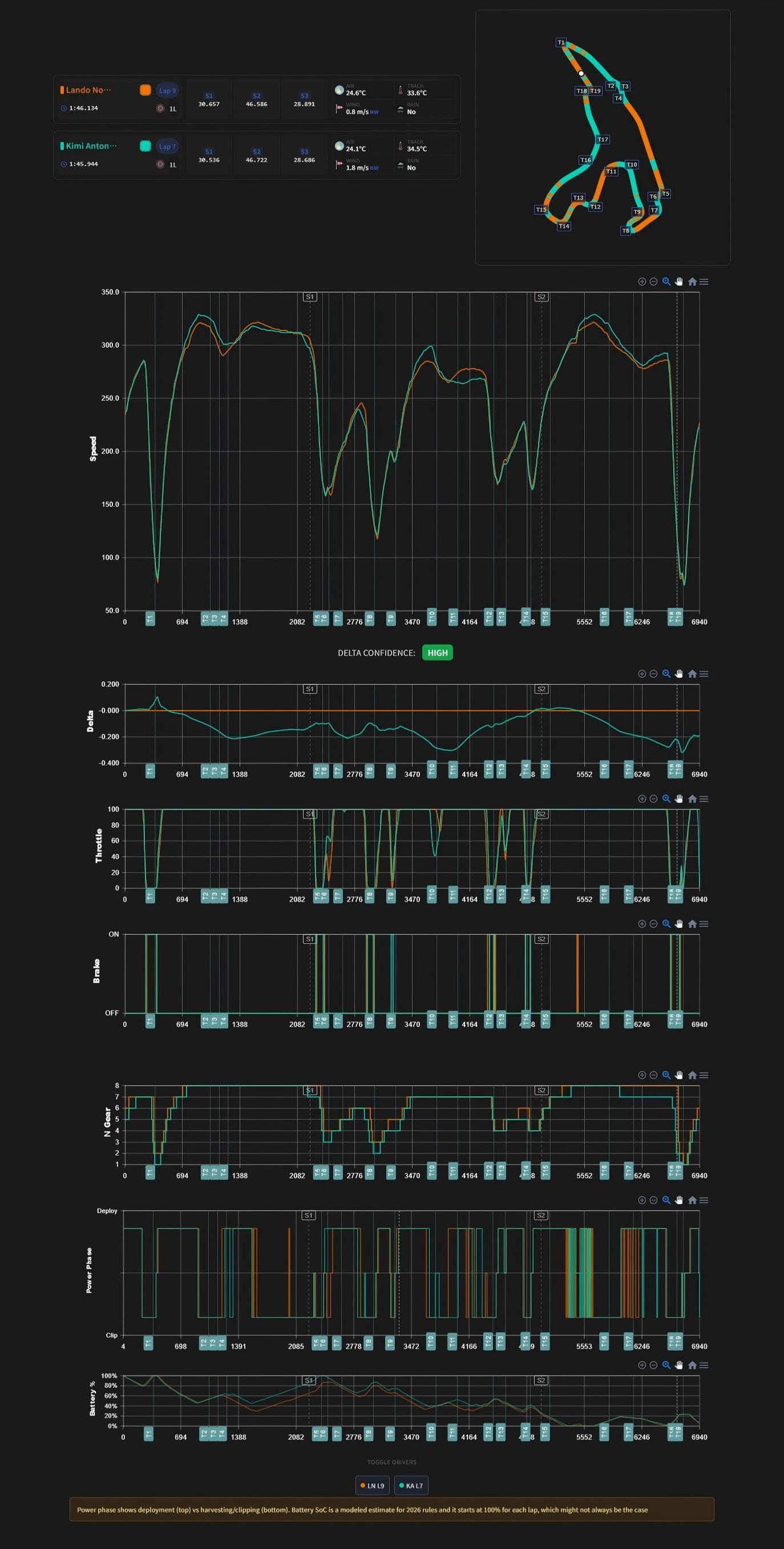The width and height of the screenshot is (784, 1549).
Task: Click Lando Norris orange color swatch
Action: 146,90
